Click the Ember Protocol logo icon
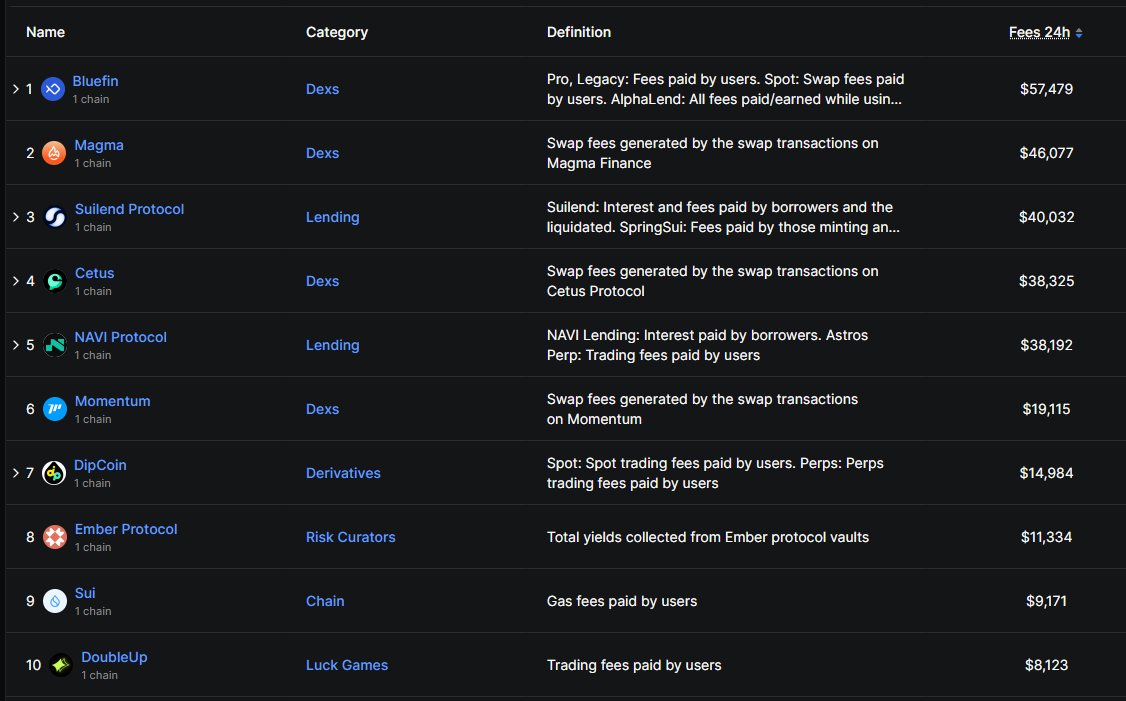1126x701 pixels. tap(55, 537)
